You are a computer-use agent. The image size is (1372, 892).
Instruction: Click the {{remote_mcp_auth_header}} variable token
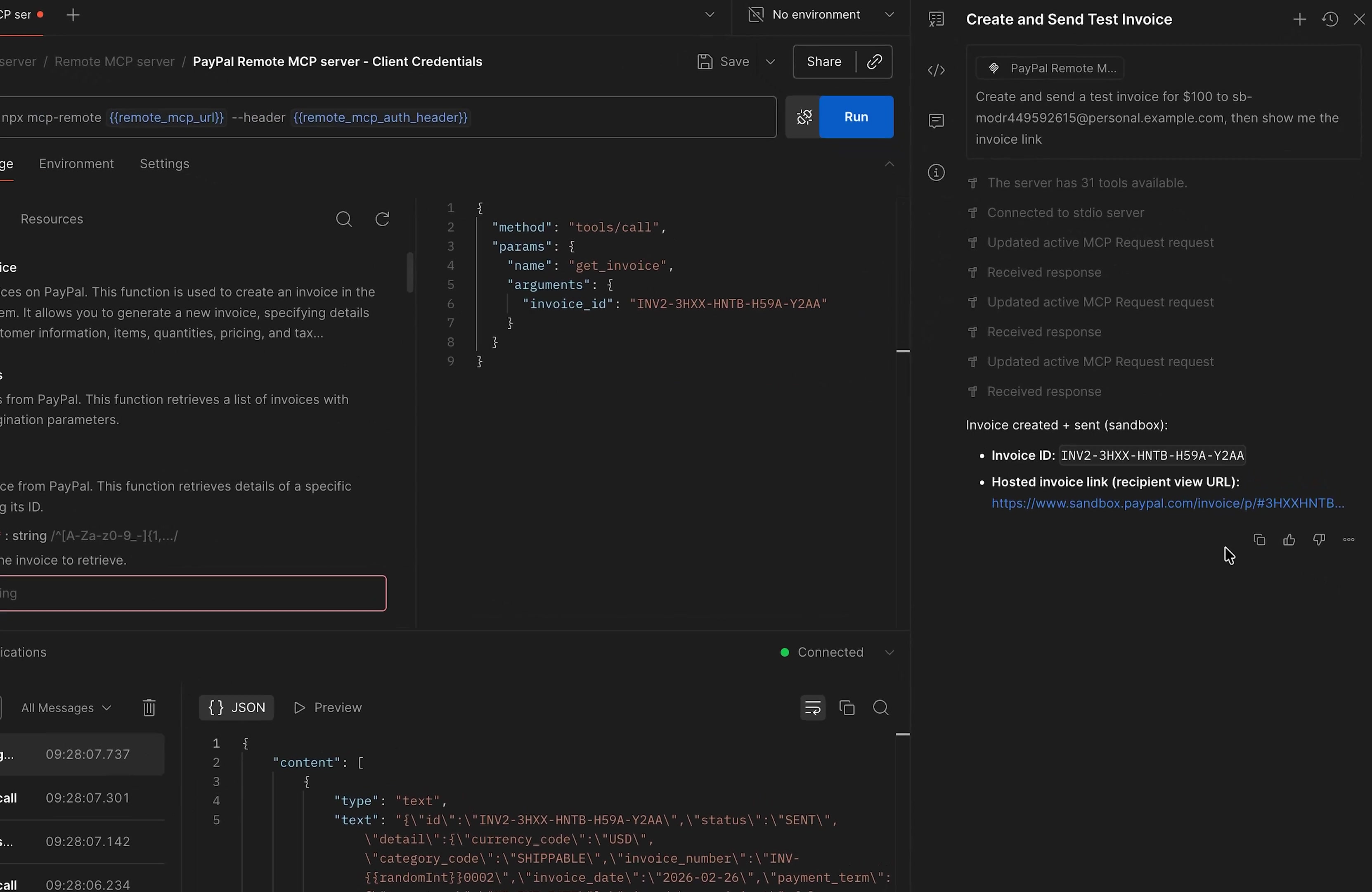(381, 118)
